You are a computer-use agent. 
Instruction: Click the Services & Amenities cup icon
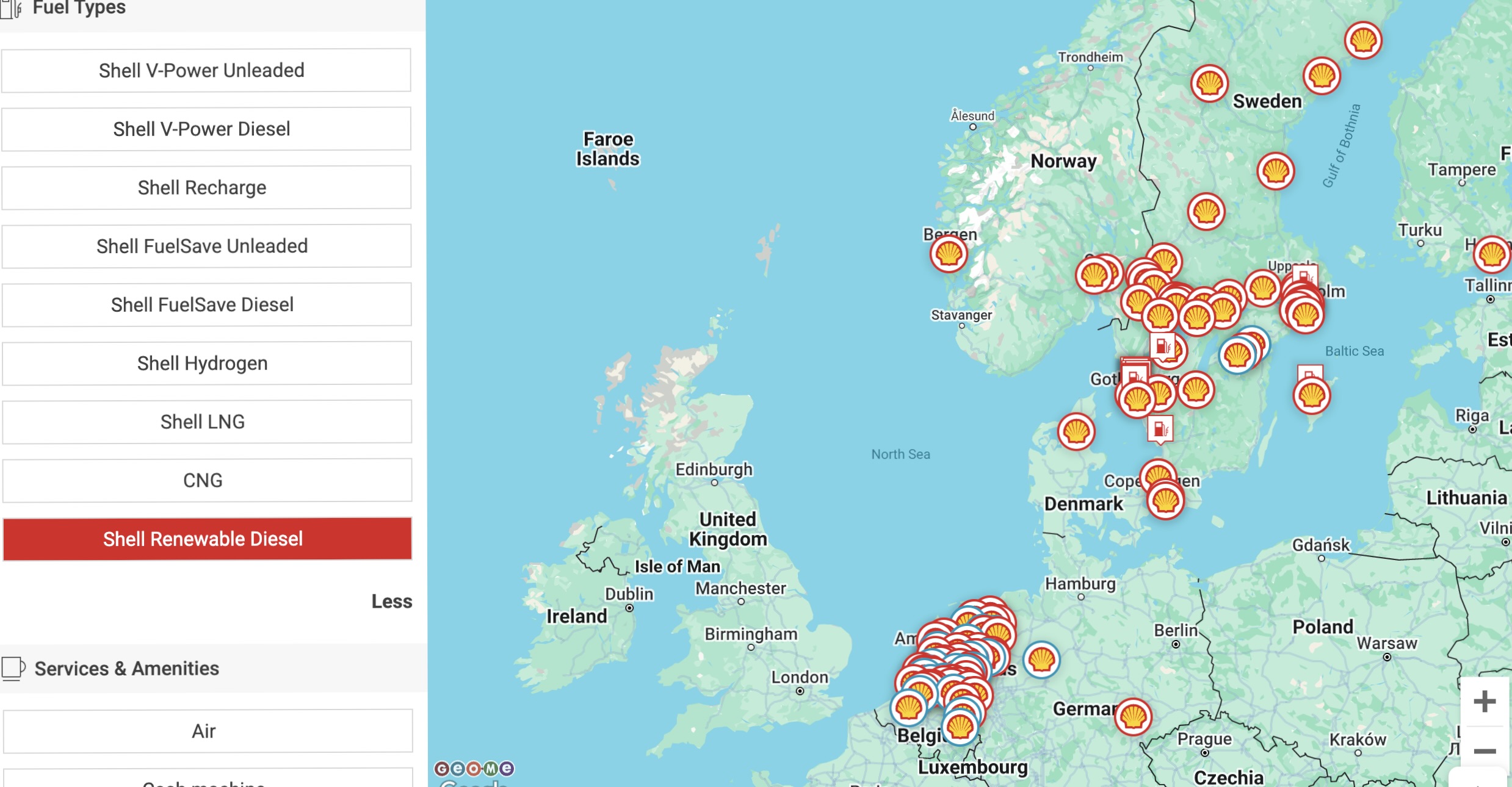click(x=13, y=669)
